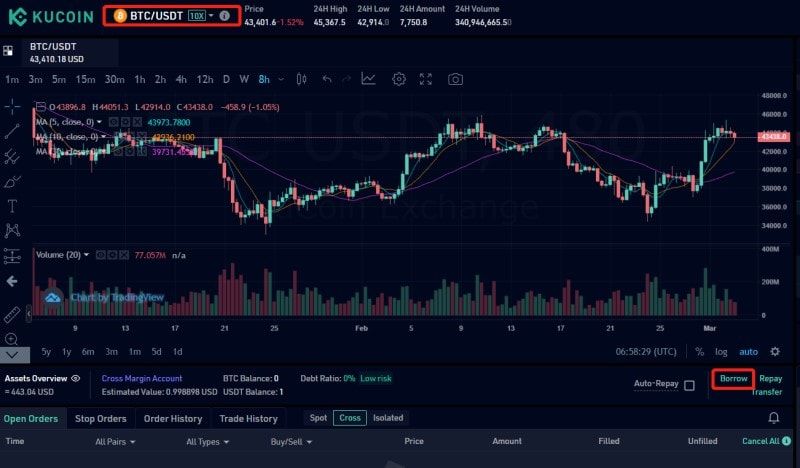Open BTC/USDT pair info icon

(224, 16)
